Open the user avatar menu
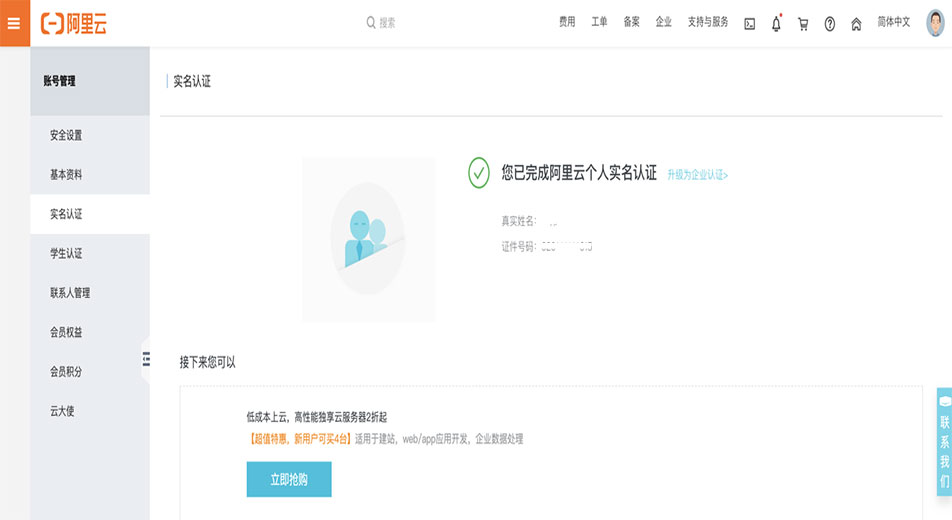The width and height of the screenshot is (952, 520). tap(934, 23)
